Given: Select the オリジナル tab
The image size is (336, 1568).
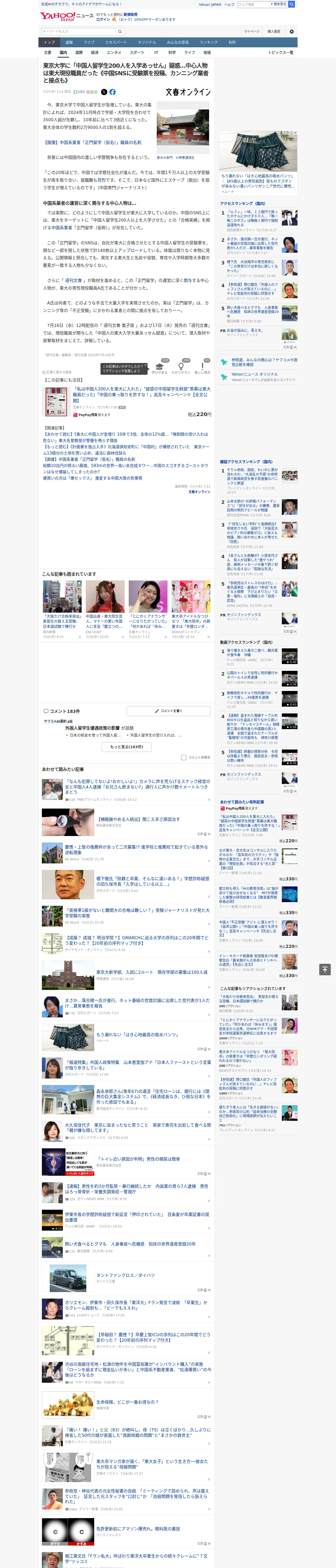Looking at the screenshot, I should 147,43.
